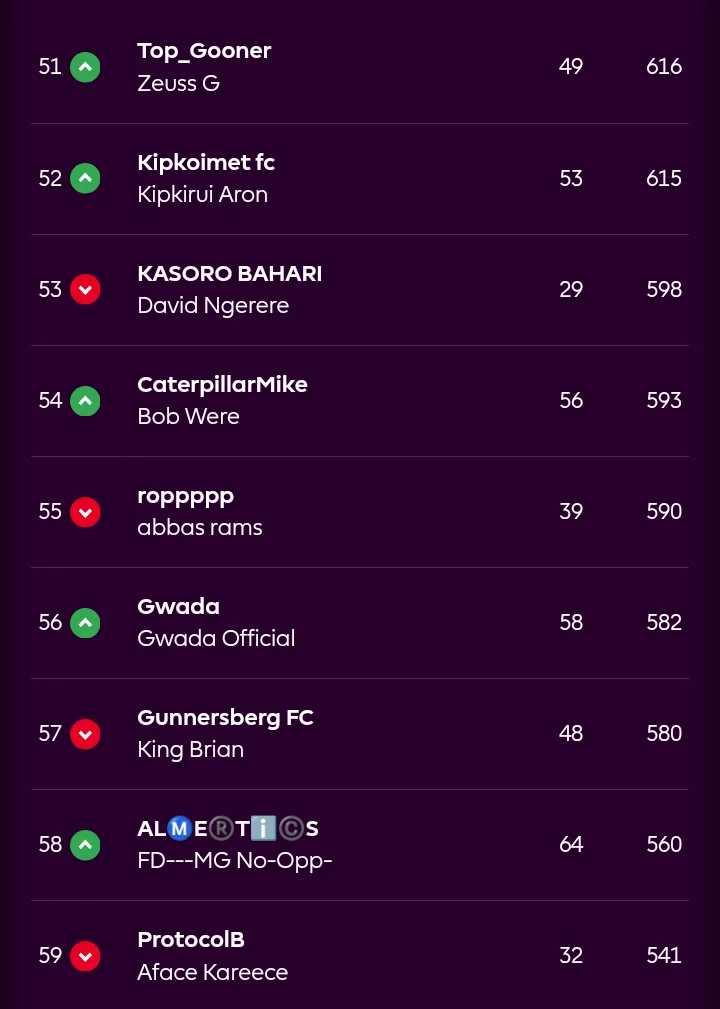Click red down arrow for KASORO BAHARI
Image resolution: width=720 pixels, height=1009 pixels.
(x=85, y=289)
